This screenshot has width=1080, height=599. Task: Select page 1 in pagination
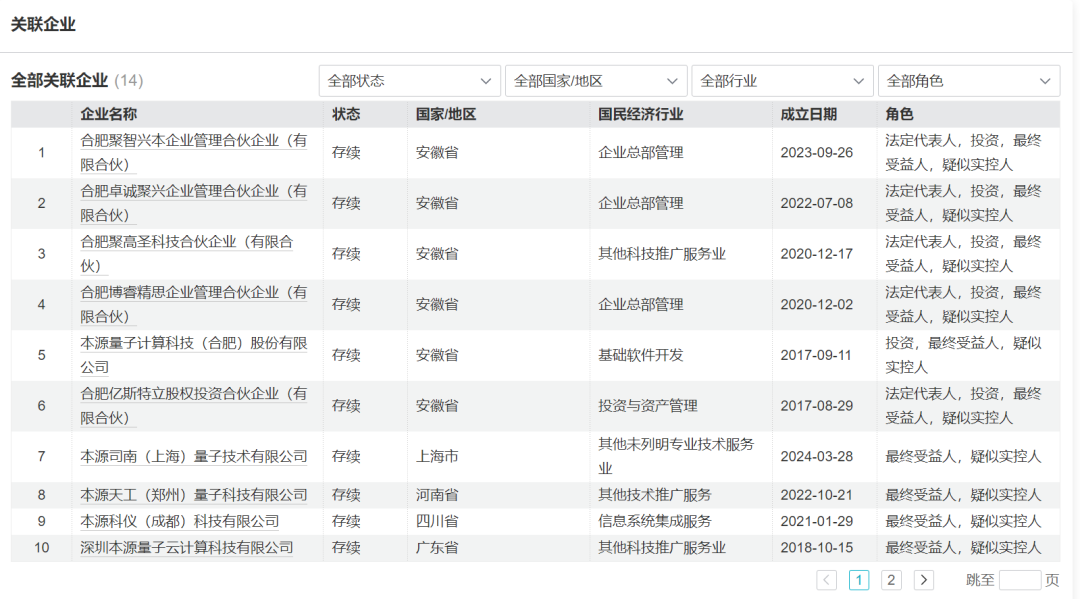click(x=859, y=580)
